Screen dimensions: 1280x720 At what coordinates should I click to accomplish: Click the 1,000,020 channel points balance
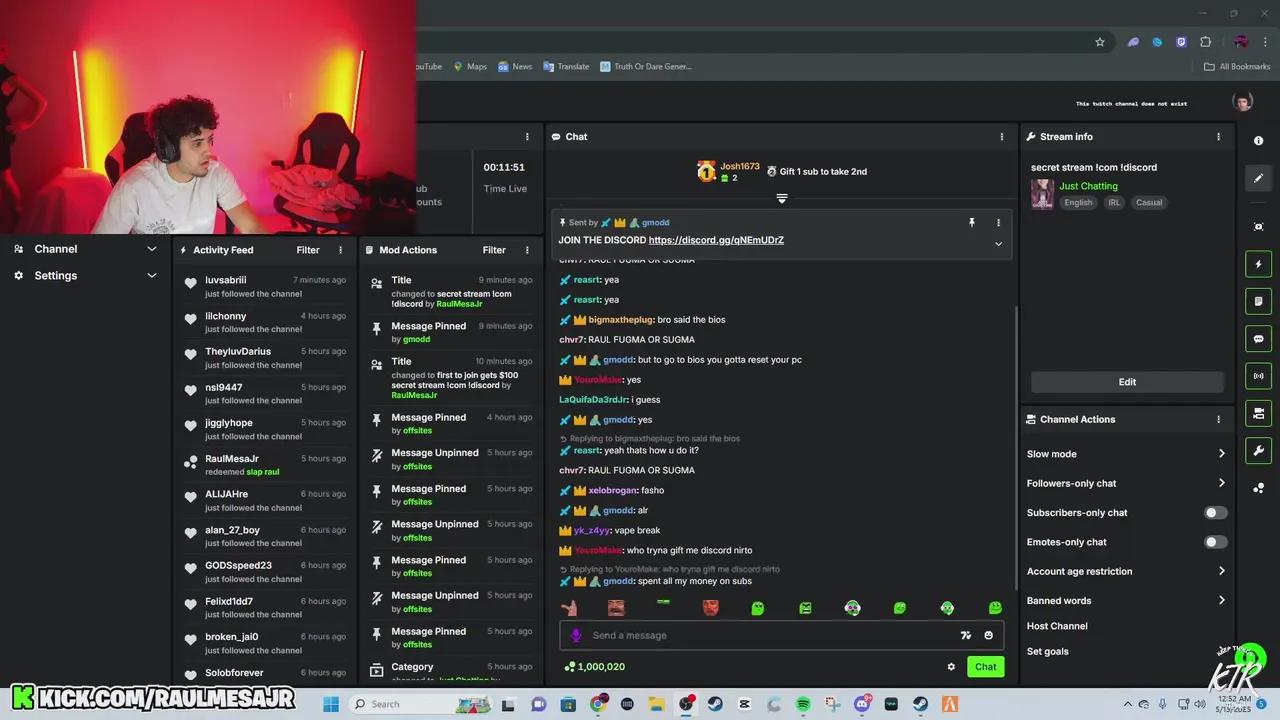(x=594, y=667)
